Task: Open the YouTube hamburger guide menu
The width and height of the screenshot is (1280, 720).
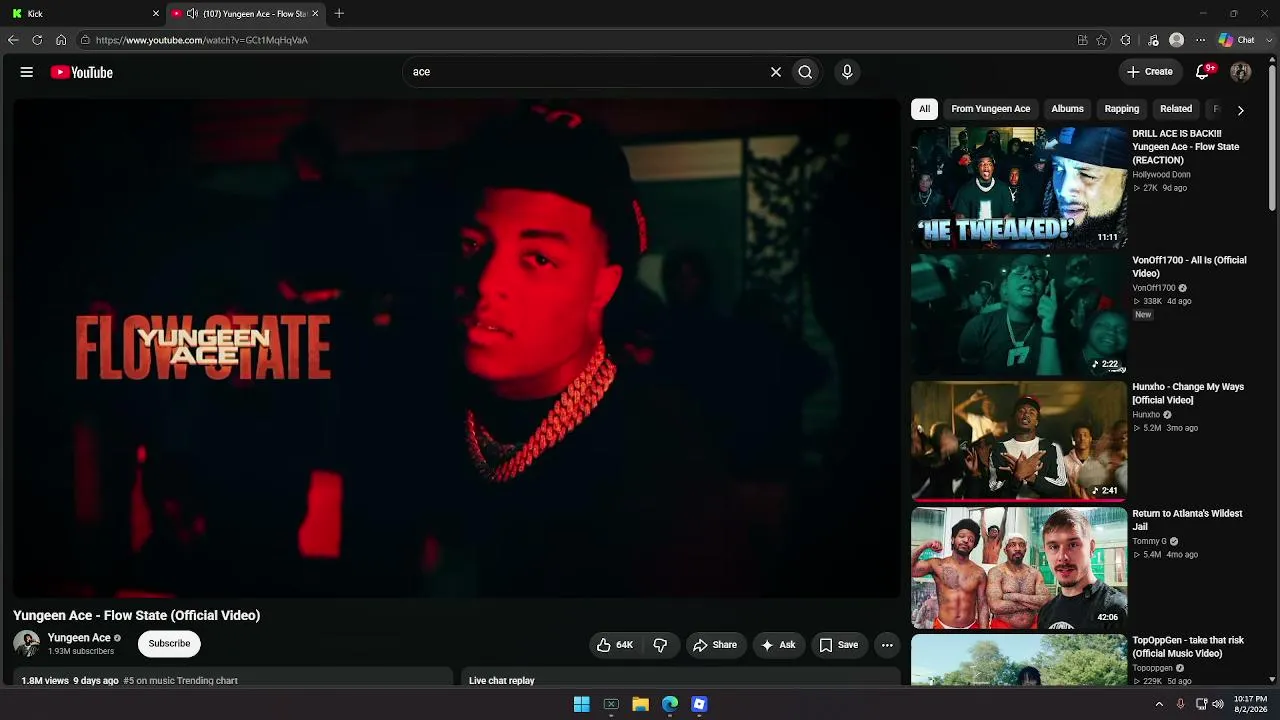Action: 27,72
